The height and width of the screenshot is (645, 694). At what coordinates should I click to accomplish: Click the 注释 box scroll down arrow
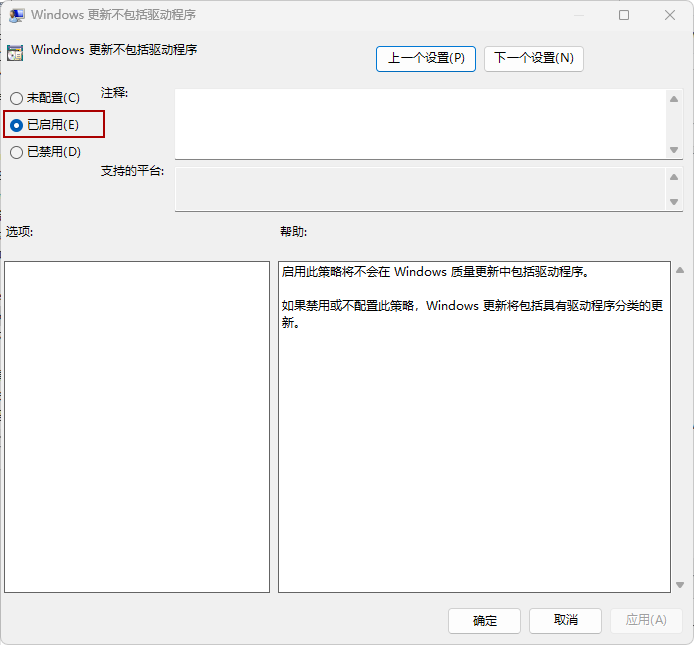pyautogui.click(x=674, y=150)
